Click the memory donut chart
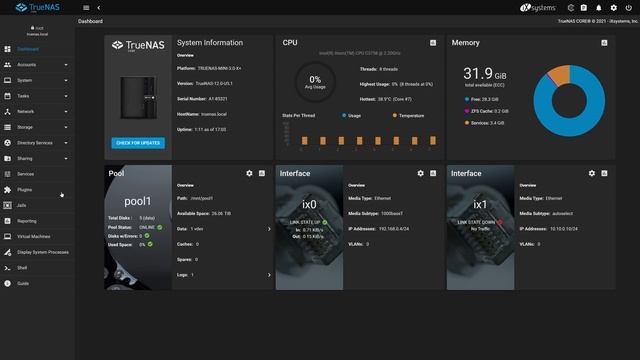The height and width of the screenshot is (360, 640). tap(569, 100)
